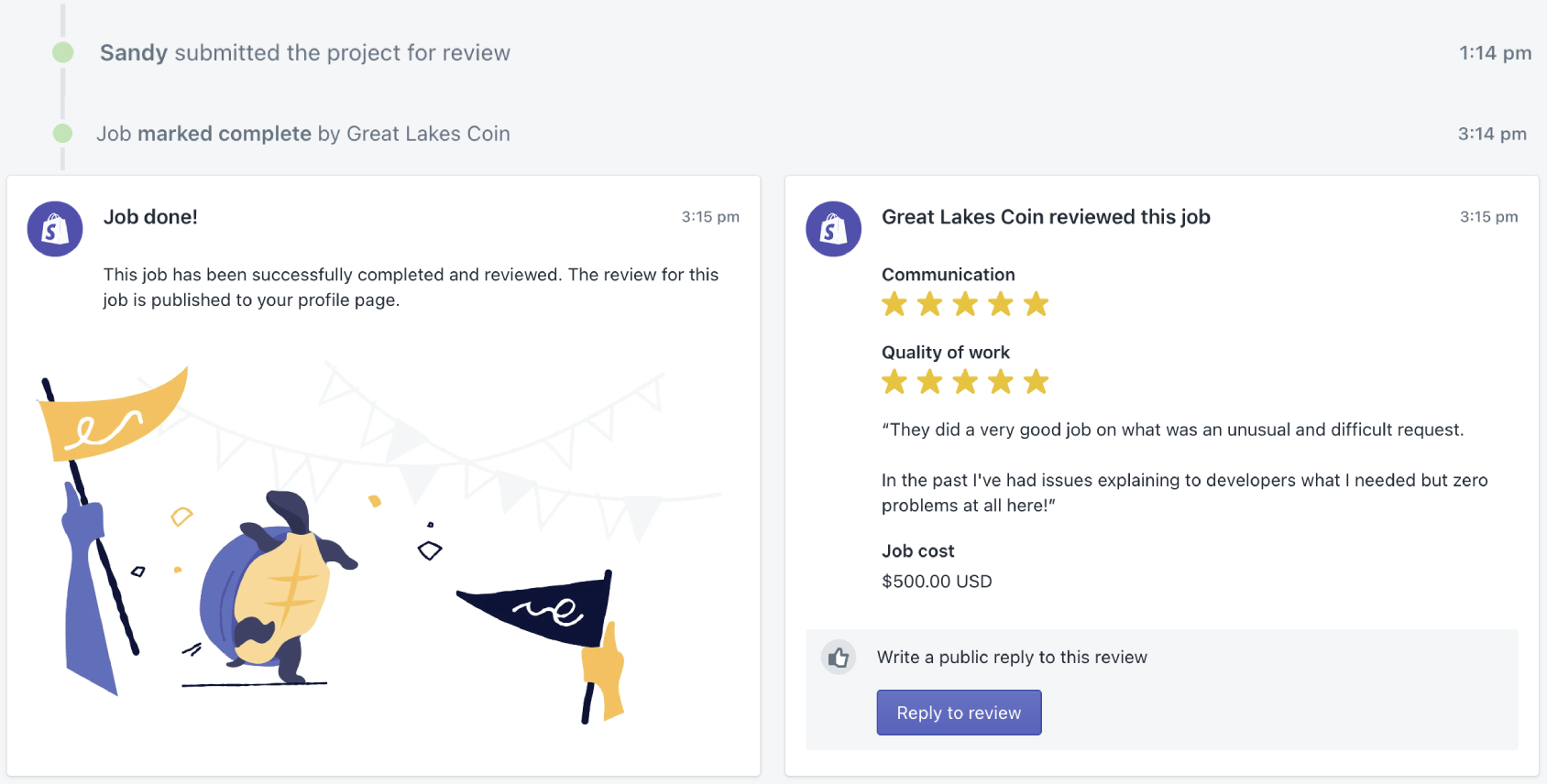1547x784 pixels.
Task: Click Shopify avatar beside Great Lakes Coin review
Action: pyautogui.click(x=833, y=229)
